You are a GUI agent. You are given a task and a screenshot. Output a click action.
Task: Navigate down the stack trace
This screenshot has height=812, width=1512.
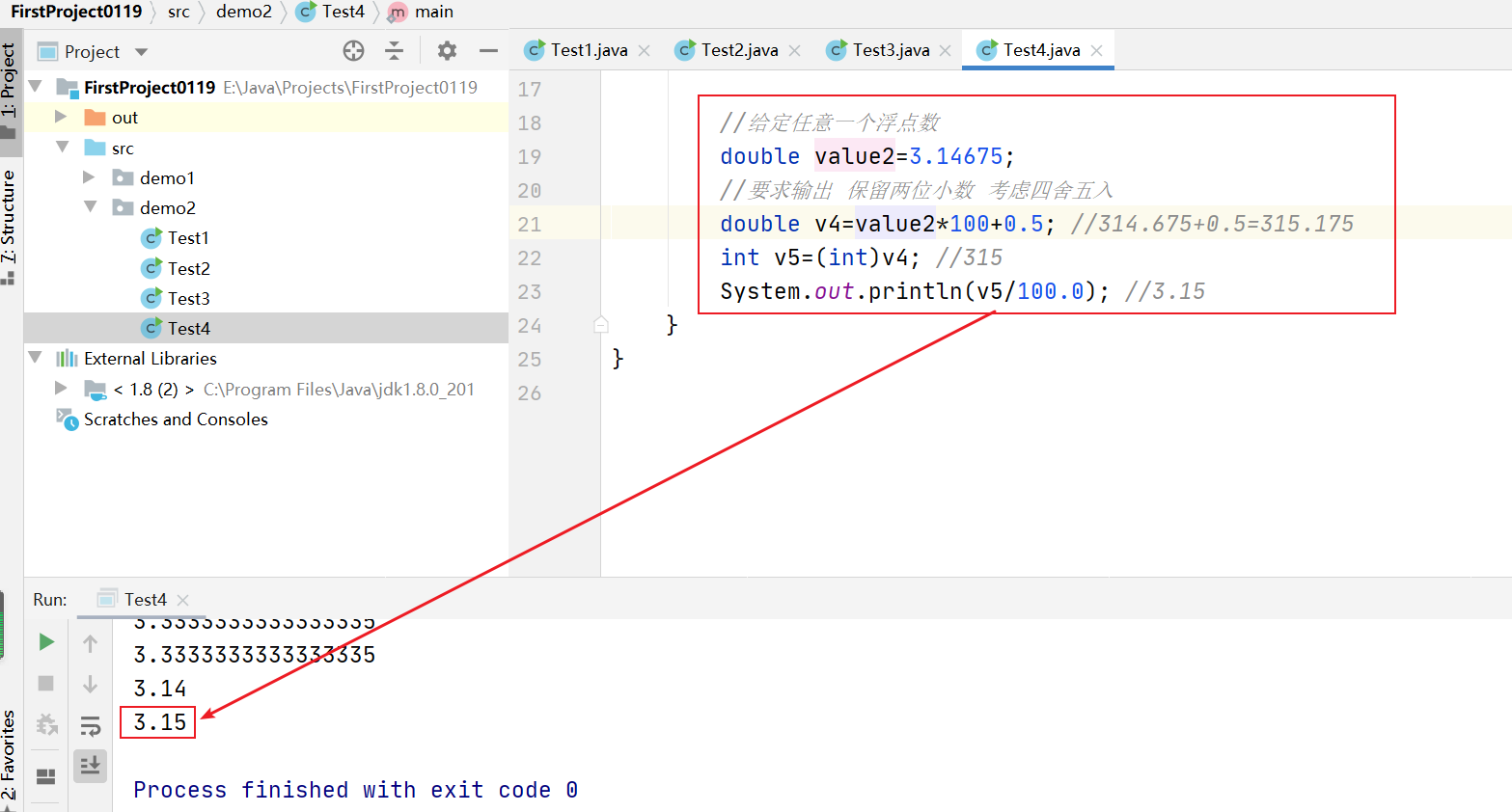tap(90, 684)
